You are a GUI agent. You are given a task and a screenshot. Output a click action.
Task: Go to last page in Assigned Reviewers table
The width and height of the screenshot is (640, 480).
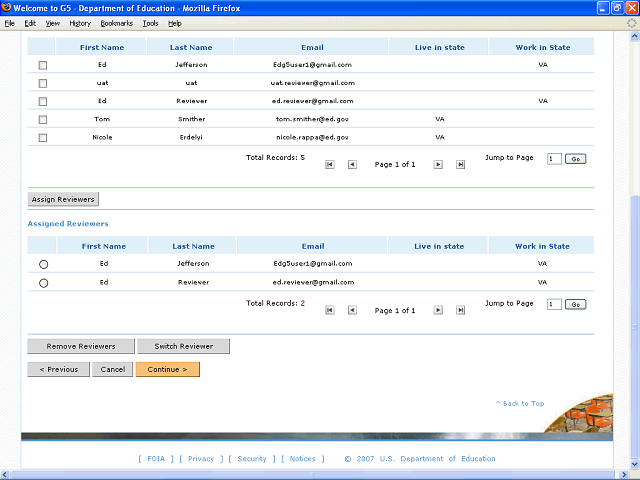click(460, 310)
